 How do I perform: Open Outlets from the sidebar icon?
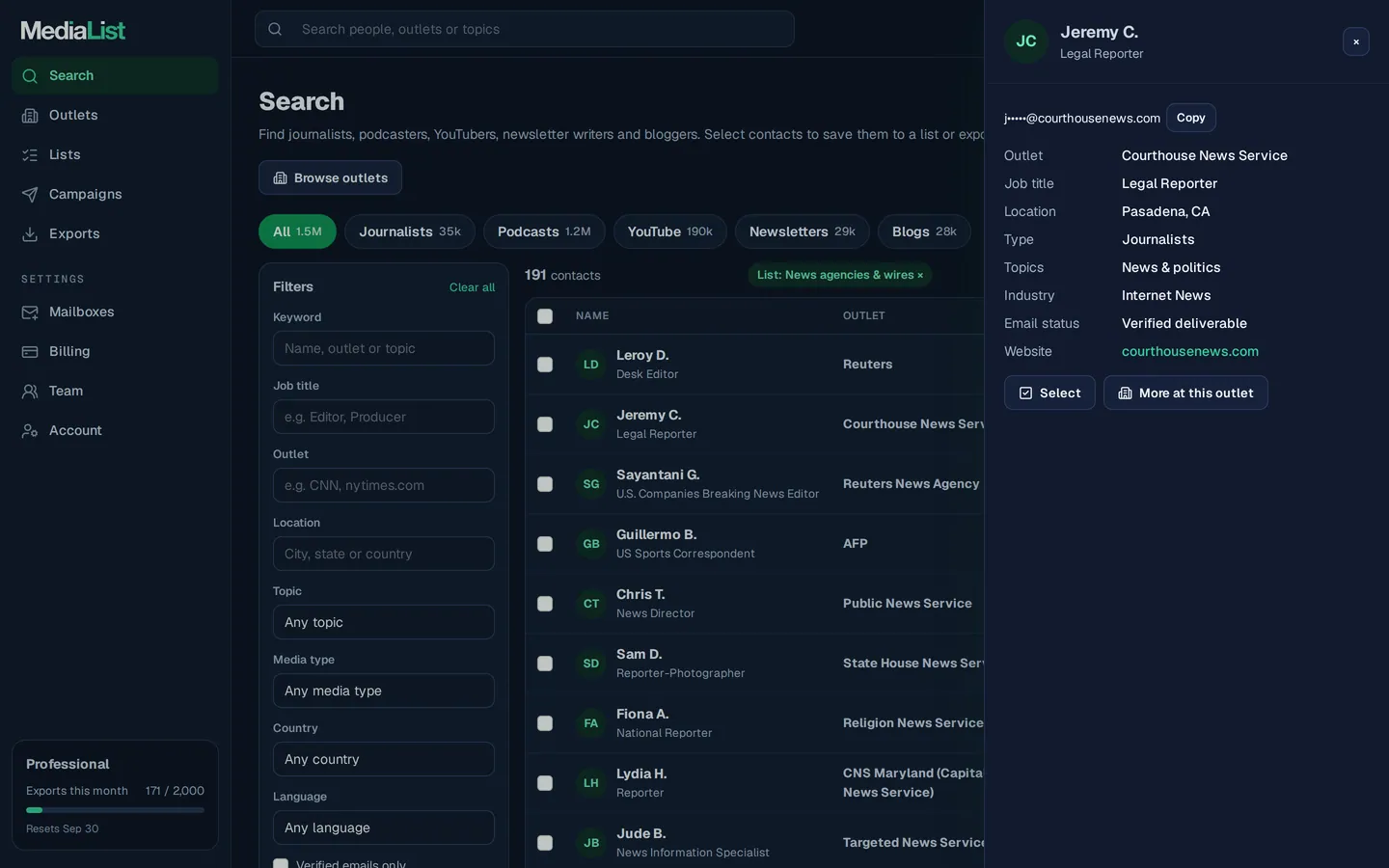coord(30,116)
